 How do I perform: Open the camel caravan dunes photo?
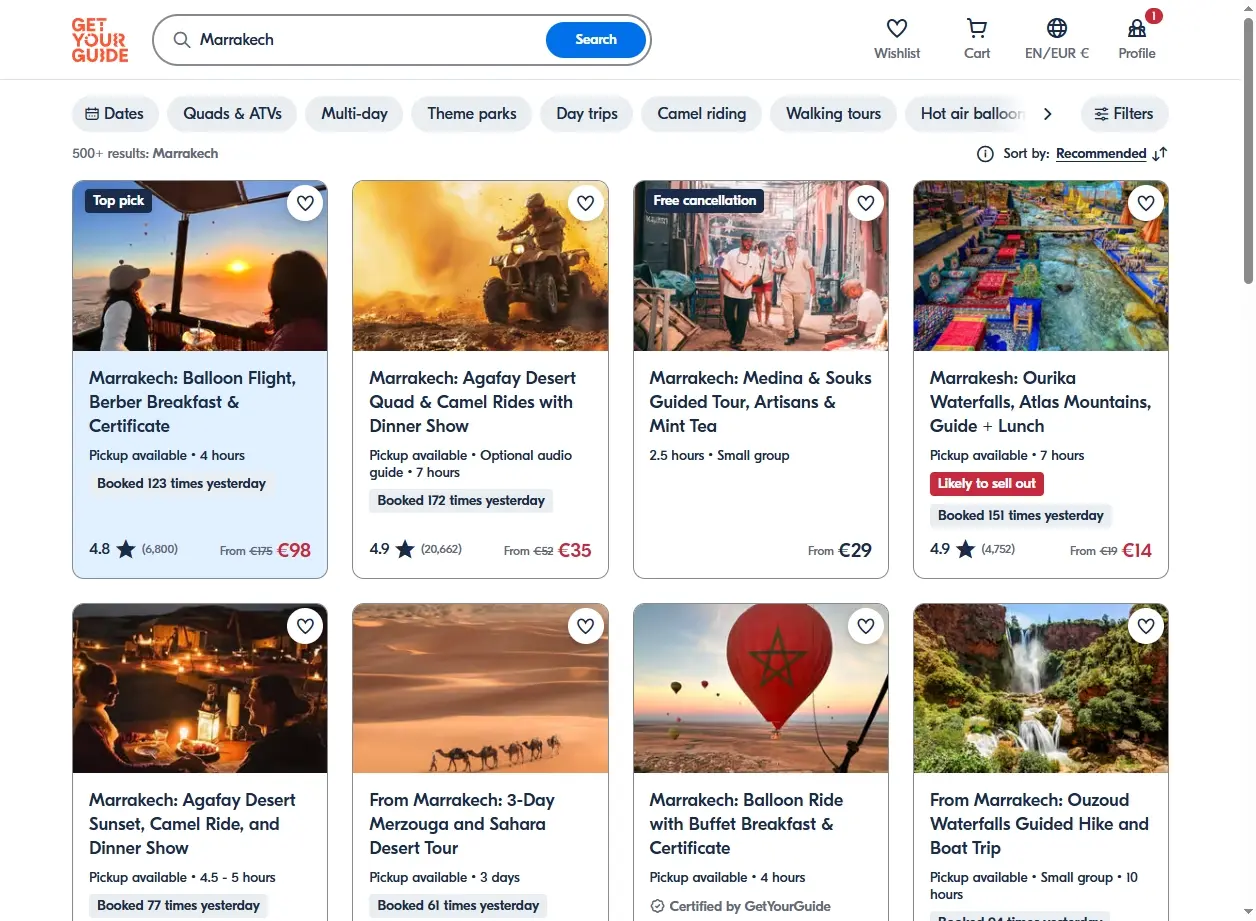(x=480, y=688)
